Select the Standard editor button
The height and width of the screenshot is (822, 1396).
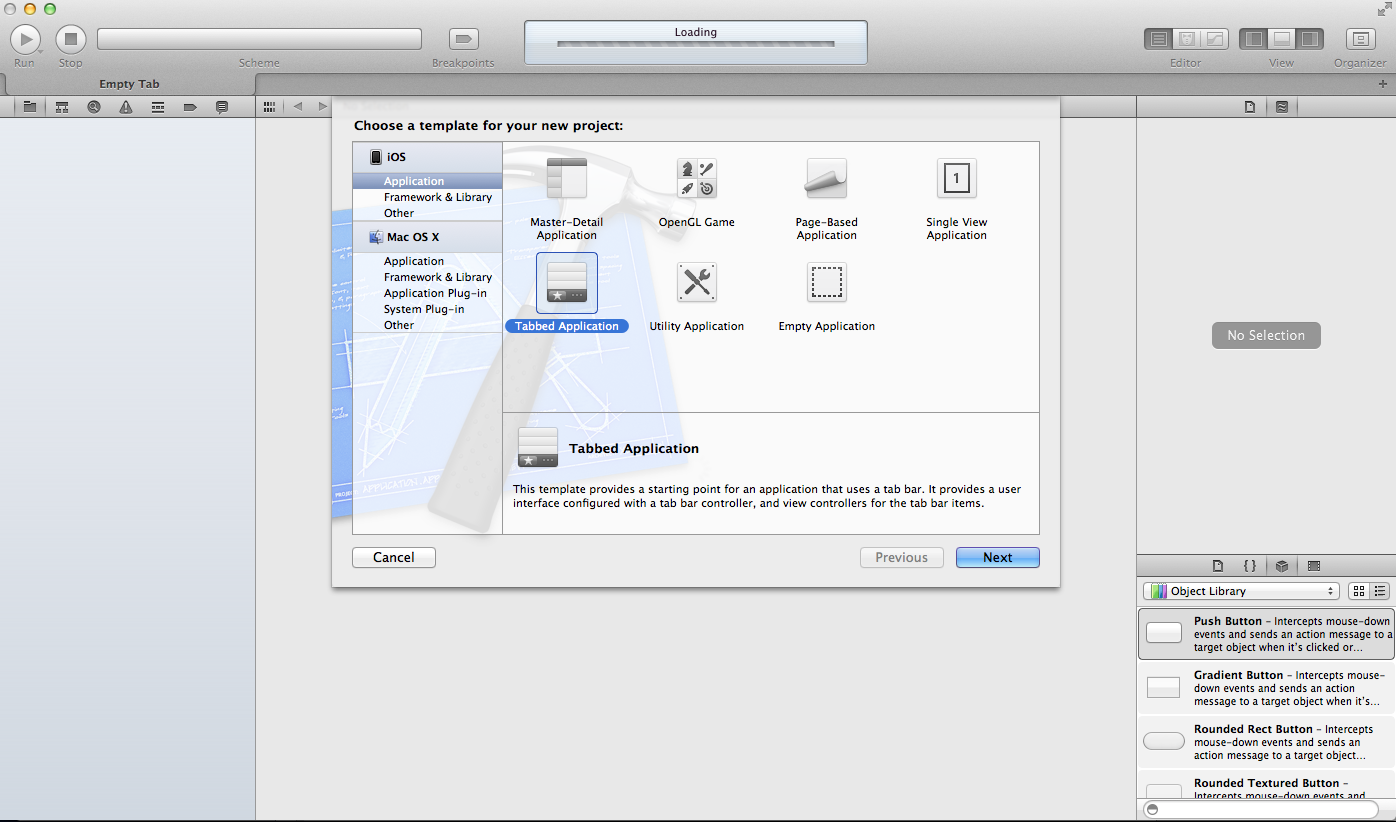tap(1159, 39)
